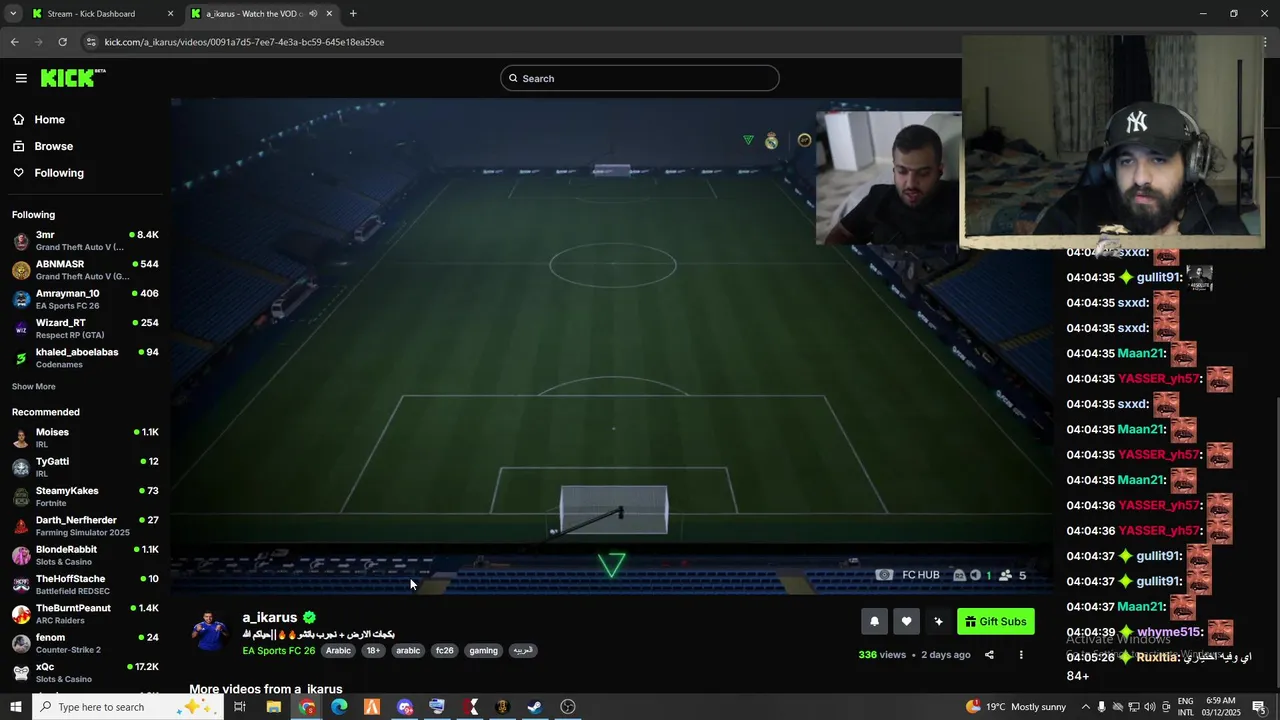The height and width of the screenshot is (720, 1280).
Task: Open File Explorer from the taskbar
Action: point(273,707)
